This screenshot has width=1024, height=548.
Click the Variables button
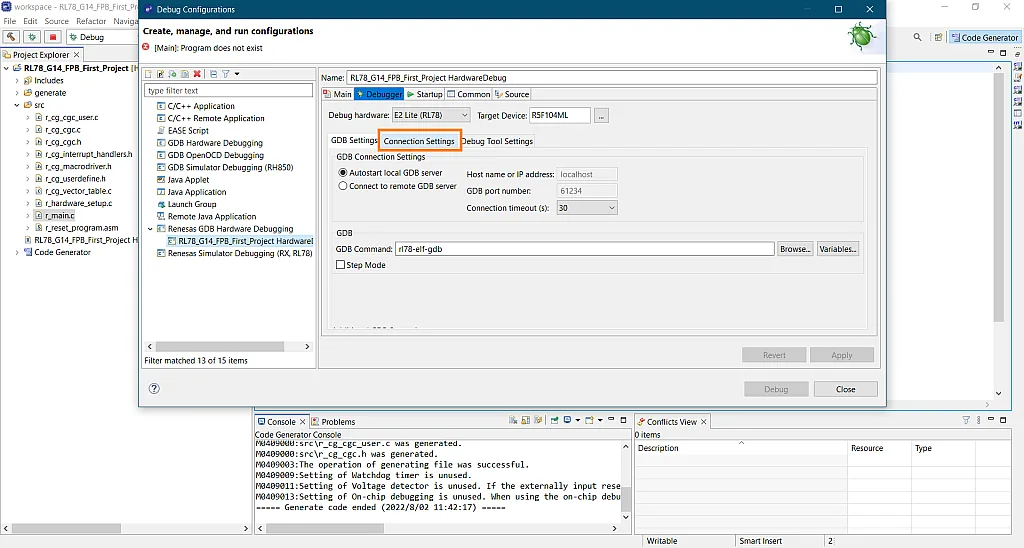837,249
